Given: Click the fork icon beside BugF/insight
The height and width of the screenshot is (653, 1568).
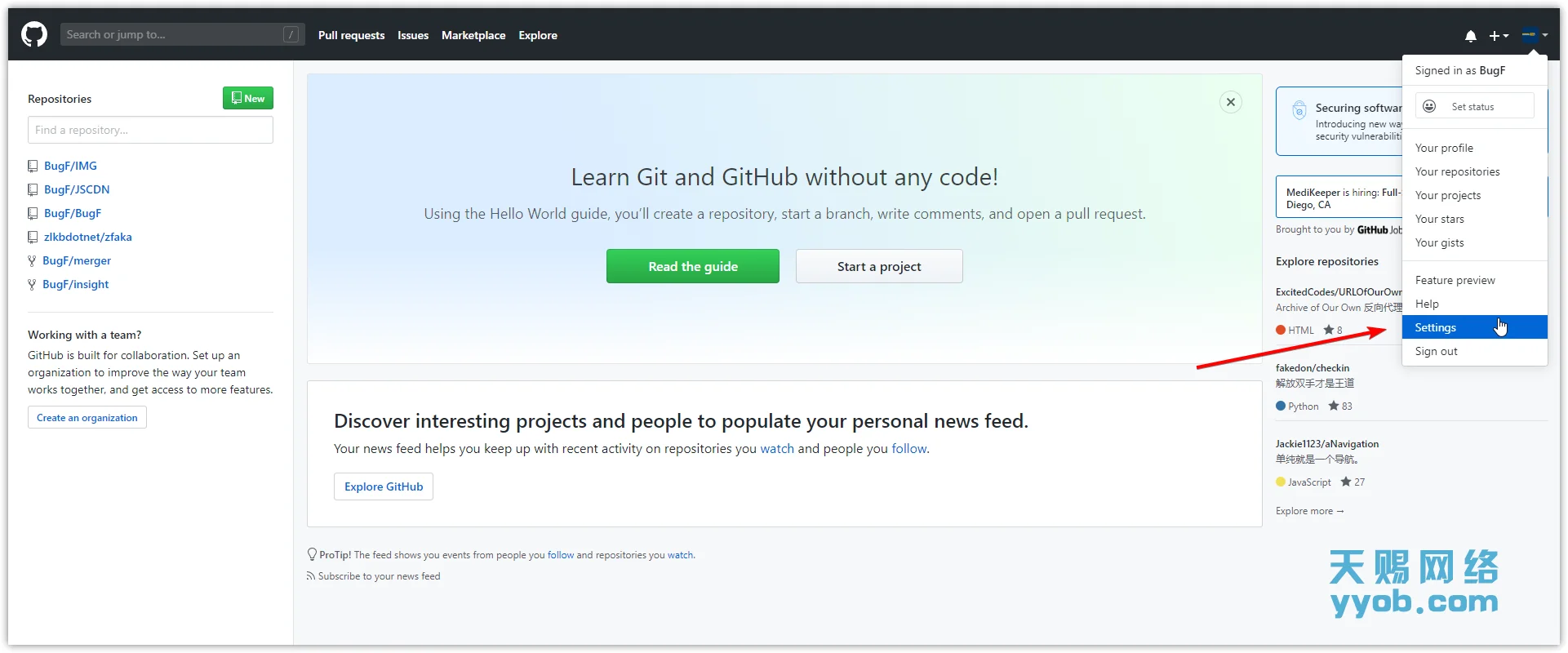Looking at the screenshot, I should pos(32,284).
